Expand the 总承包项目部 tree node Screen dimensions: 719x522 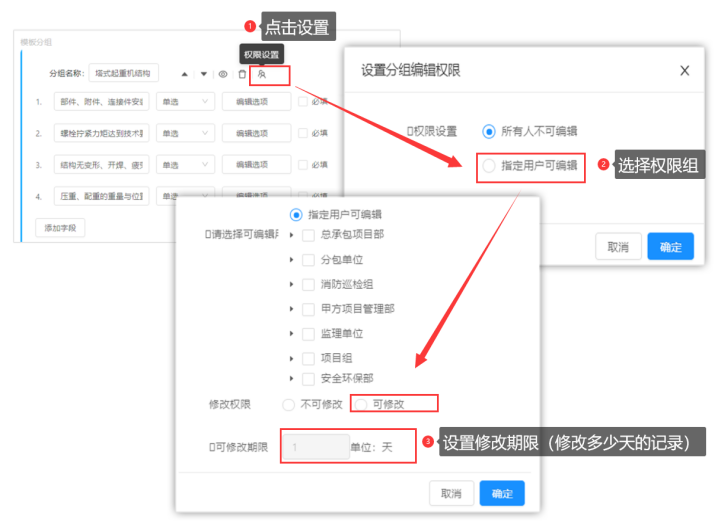click(291, 235)
